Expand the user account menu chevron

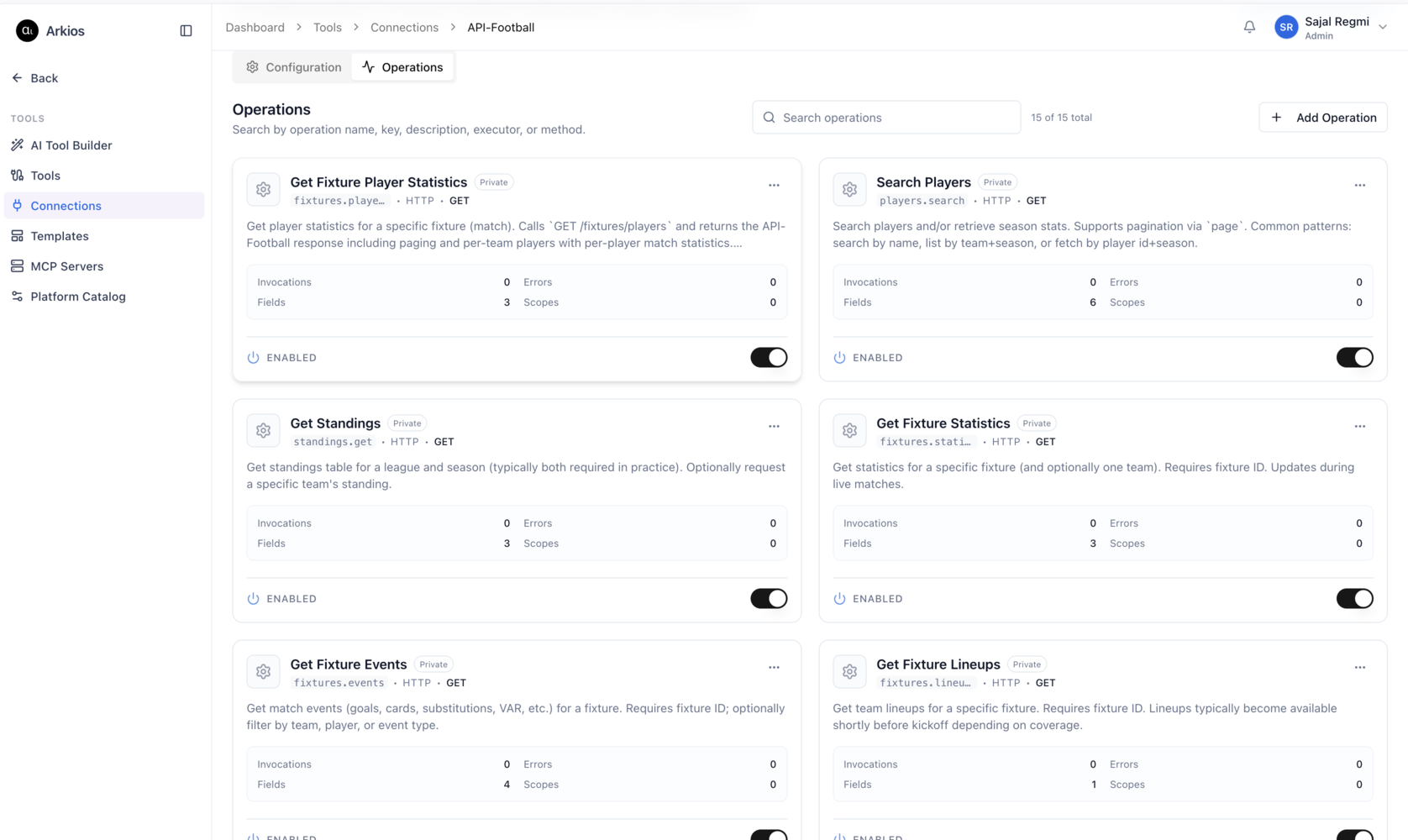click(1383, 28)
